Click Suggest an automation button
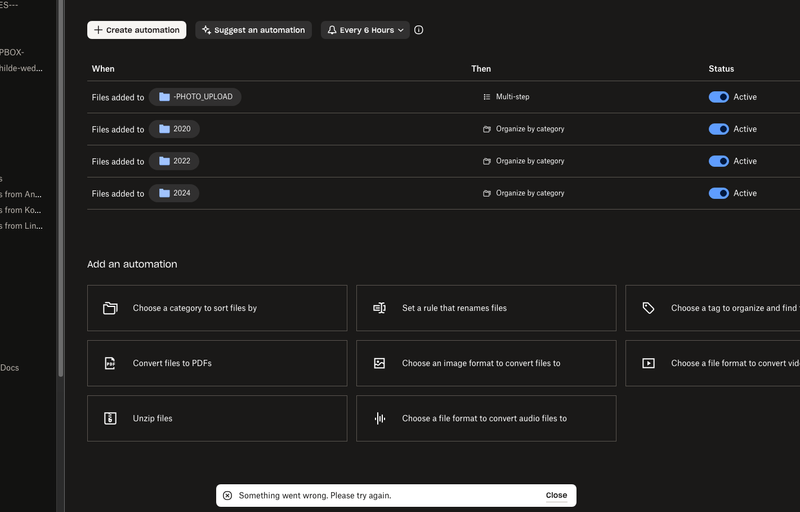Screen dimensions: 800x512 coord(253,30)
